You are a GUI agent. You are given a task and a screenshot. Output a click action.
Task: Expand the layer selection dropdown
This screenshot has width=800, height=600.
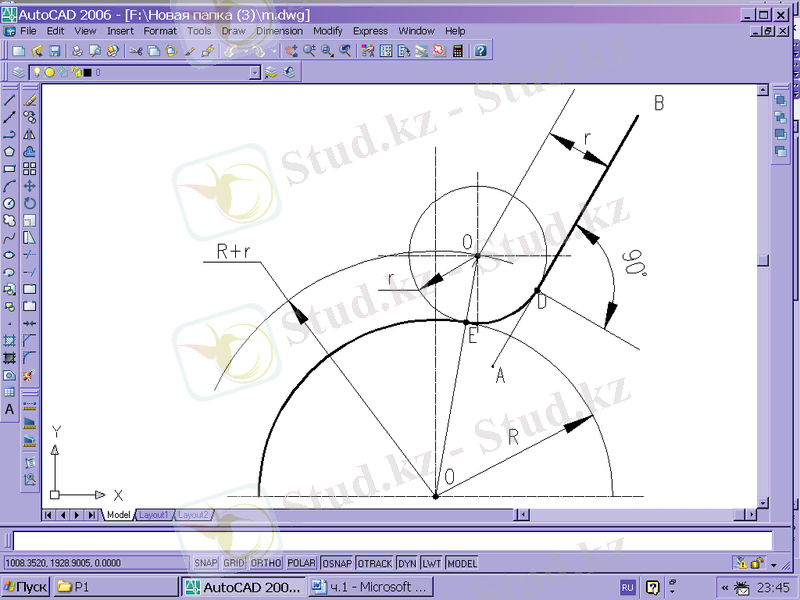point(255,72)
